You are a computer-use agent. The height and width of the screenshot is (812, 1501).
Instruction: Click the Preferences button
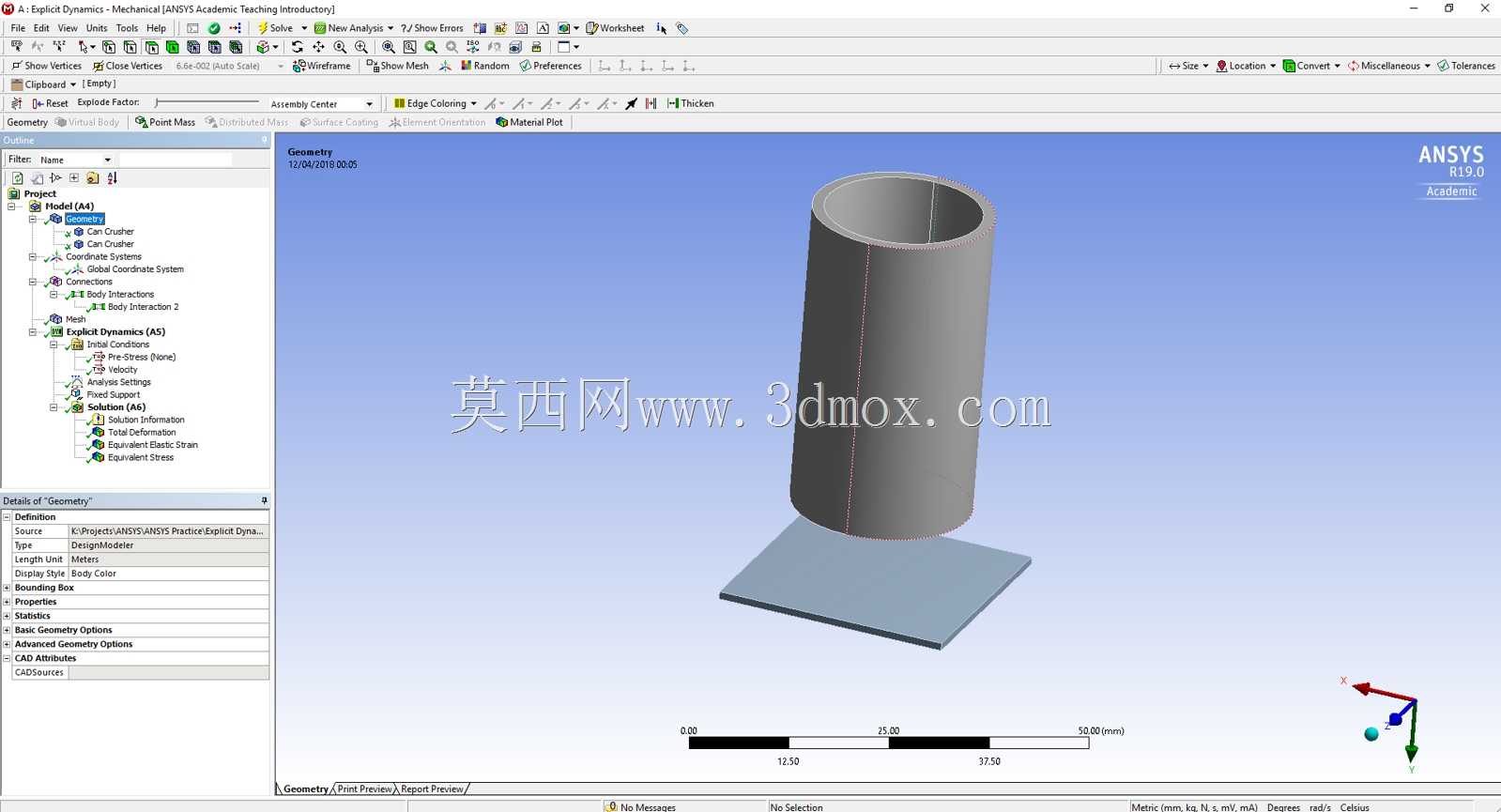point(550,66)
